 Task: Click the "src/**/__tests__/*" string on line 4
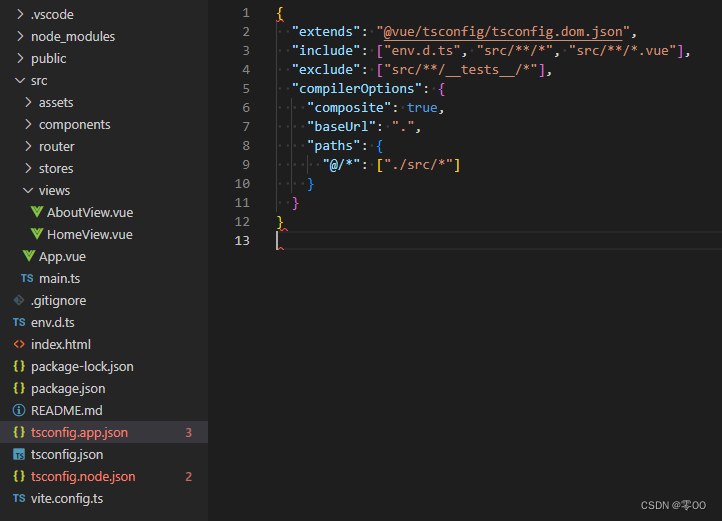[x=460, y=70]
